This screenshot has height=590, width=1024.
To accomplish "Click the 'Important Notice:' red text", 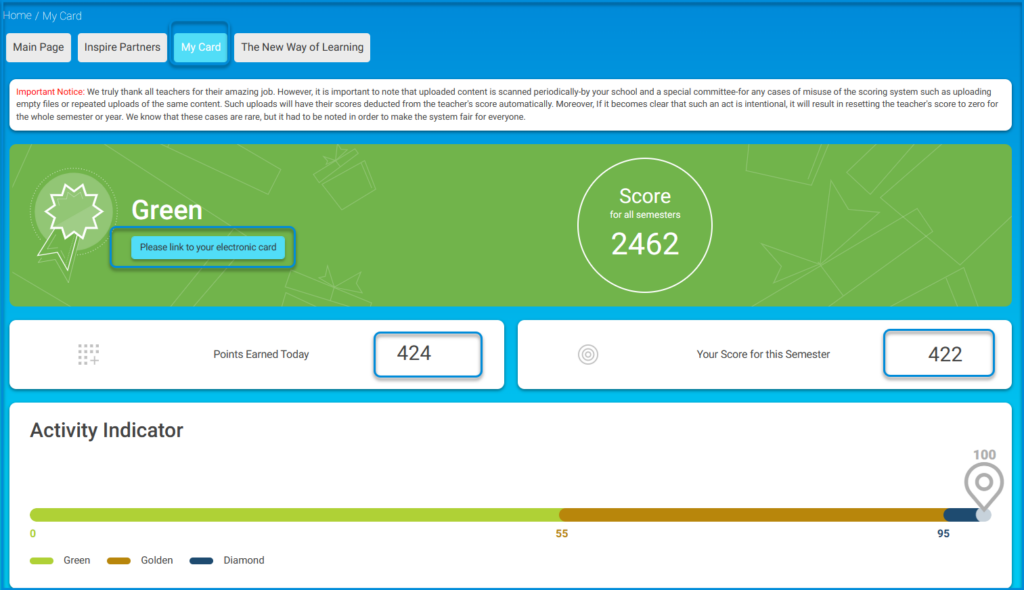I will click(50, 92).
